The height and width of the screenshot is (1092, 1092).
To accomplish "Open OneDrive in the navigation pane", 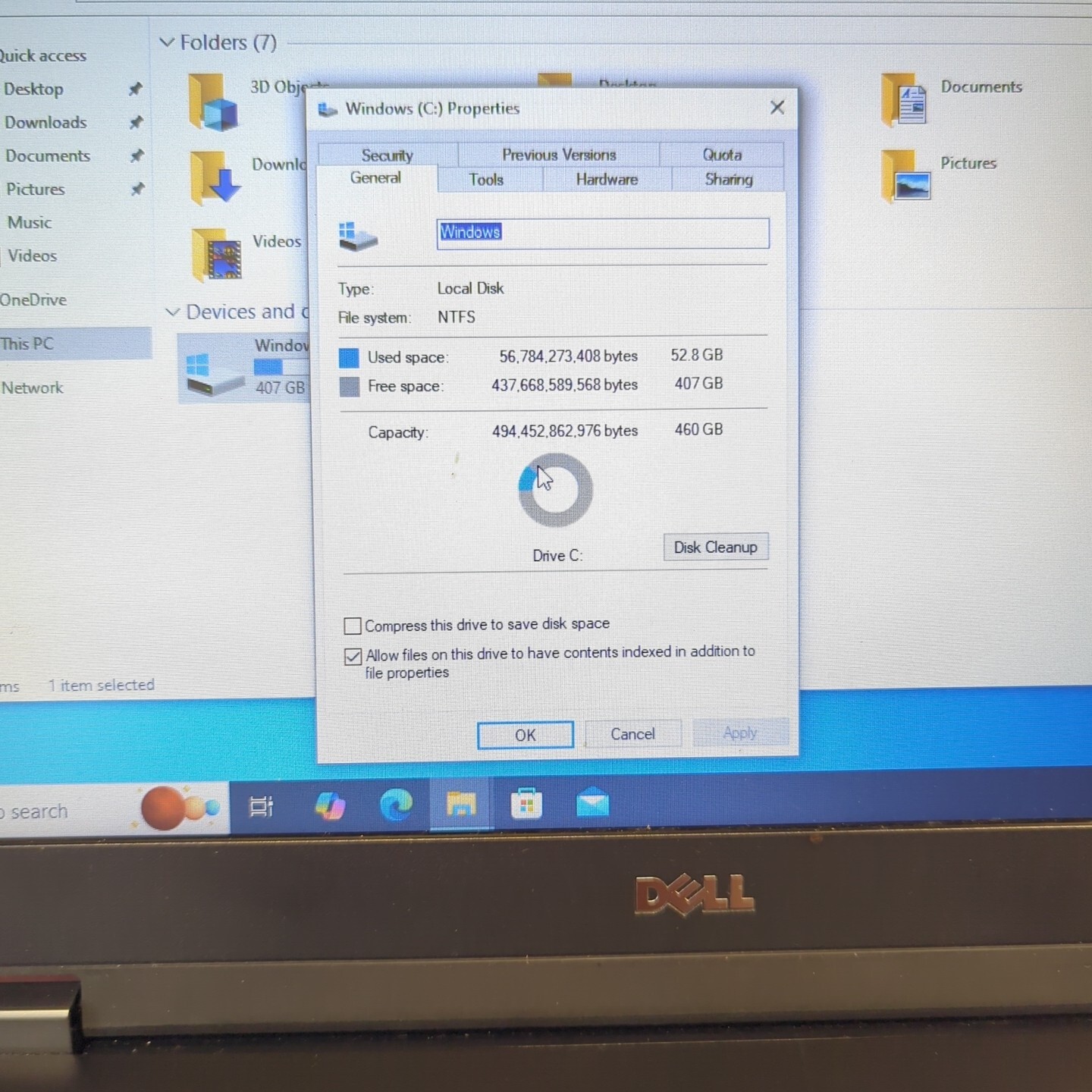I will click(33, 300).
